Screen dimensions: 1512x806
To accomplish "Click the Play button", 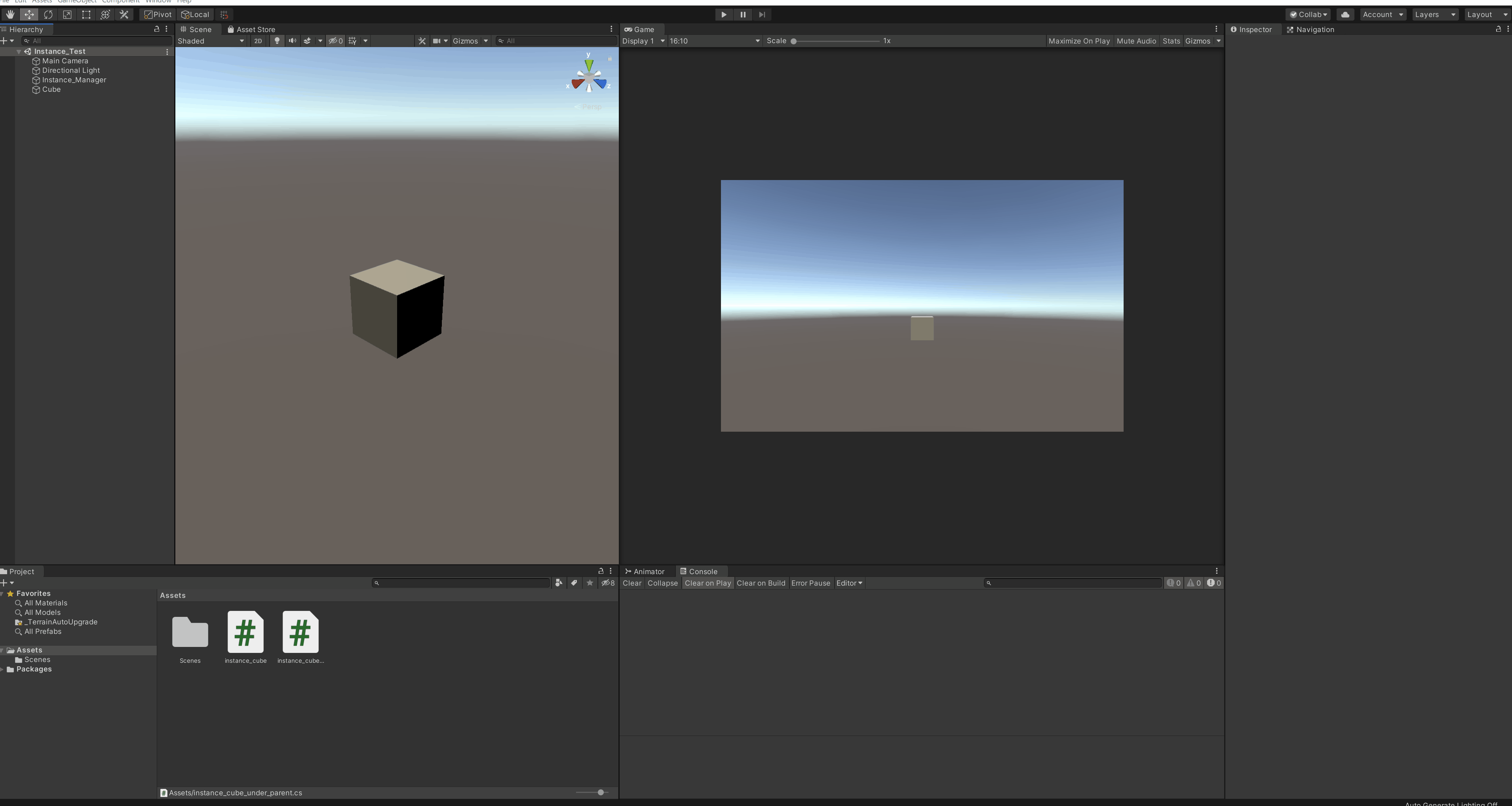I will (x=724, y=15).
